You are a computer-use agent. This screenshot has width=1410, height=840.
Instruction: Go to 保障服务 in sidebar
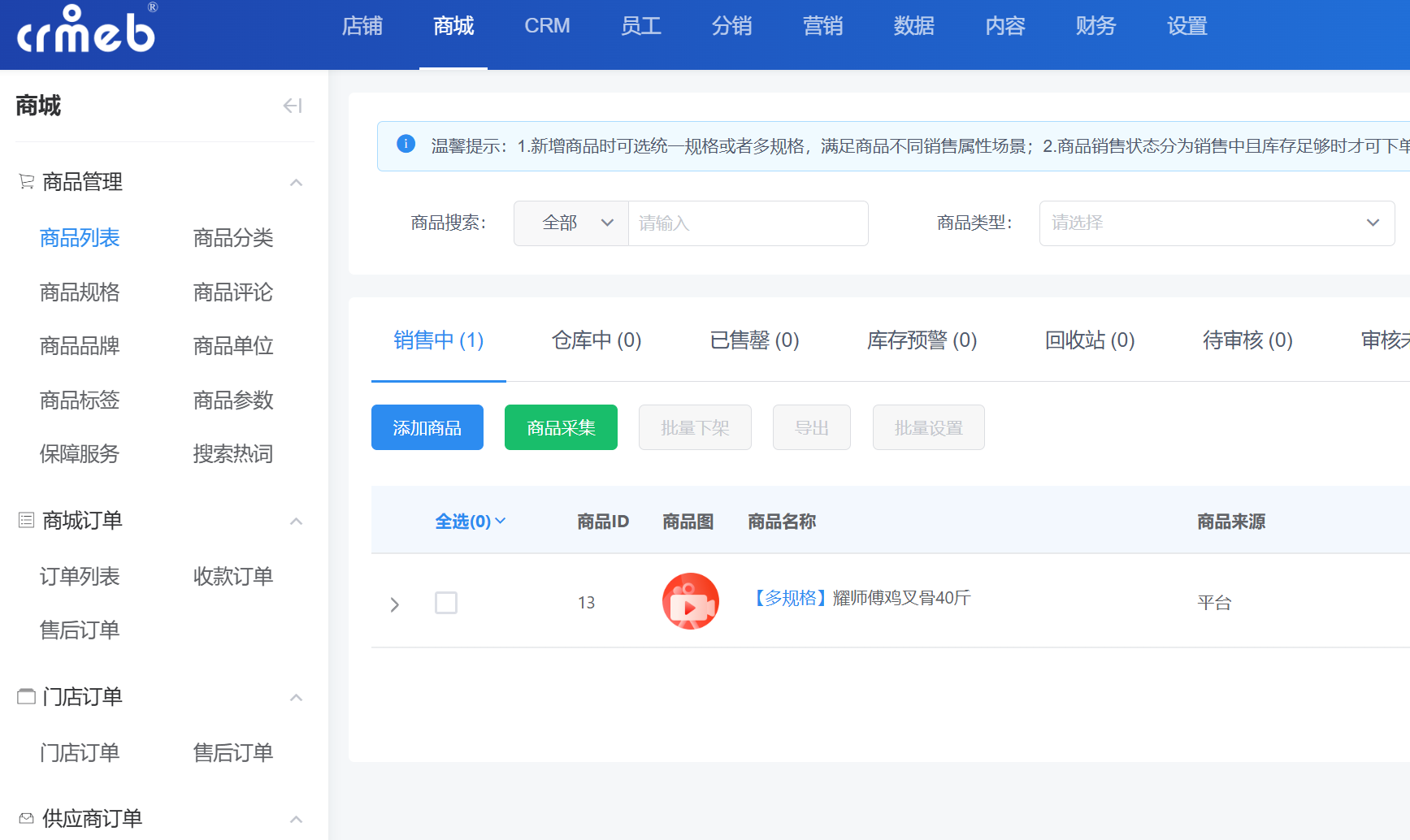pyautogui.click(x=80, y=454)
